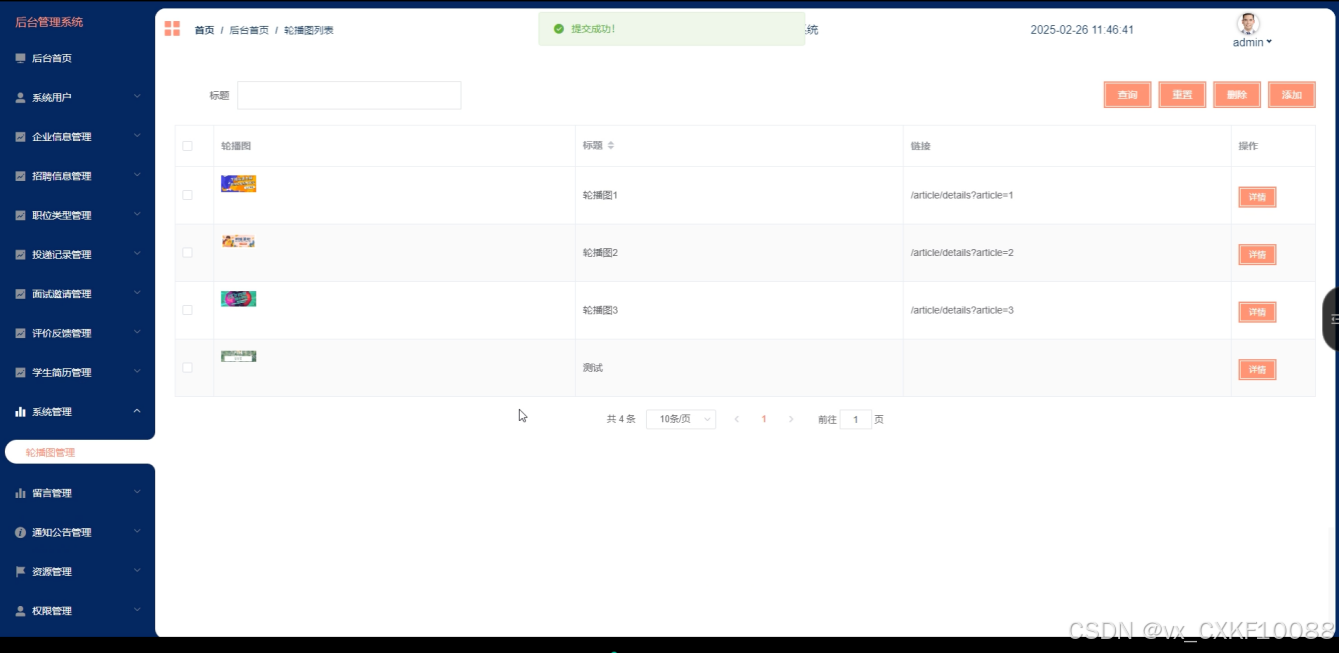Click the person icon beside 权限管理
This screenshot has width=1339, height=653.
[x=20, y=611]
